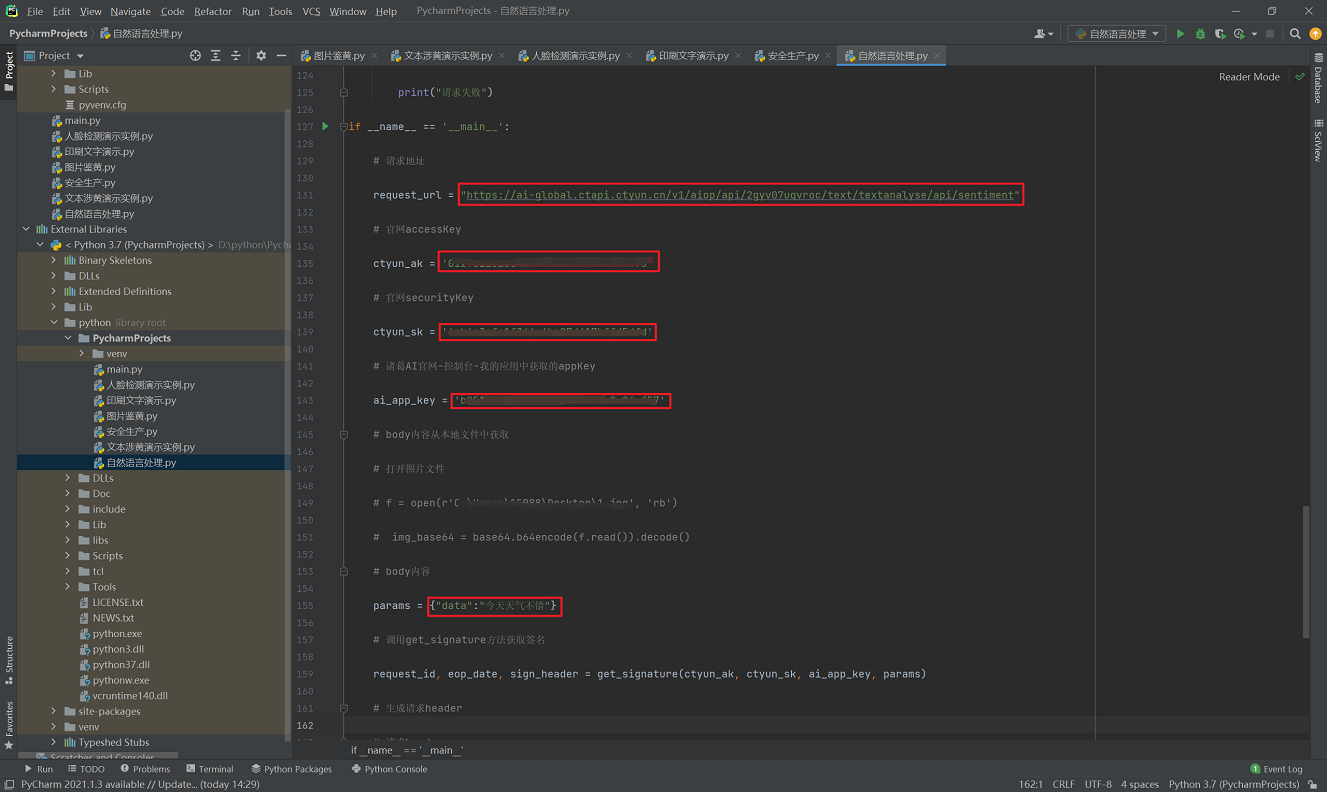Open the Problems tool window
The image size is (1329, 792).
(x=145, y=769)
